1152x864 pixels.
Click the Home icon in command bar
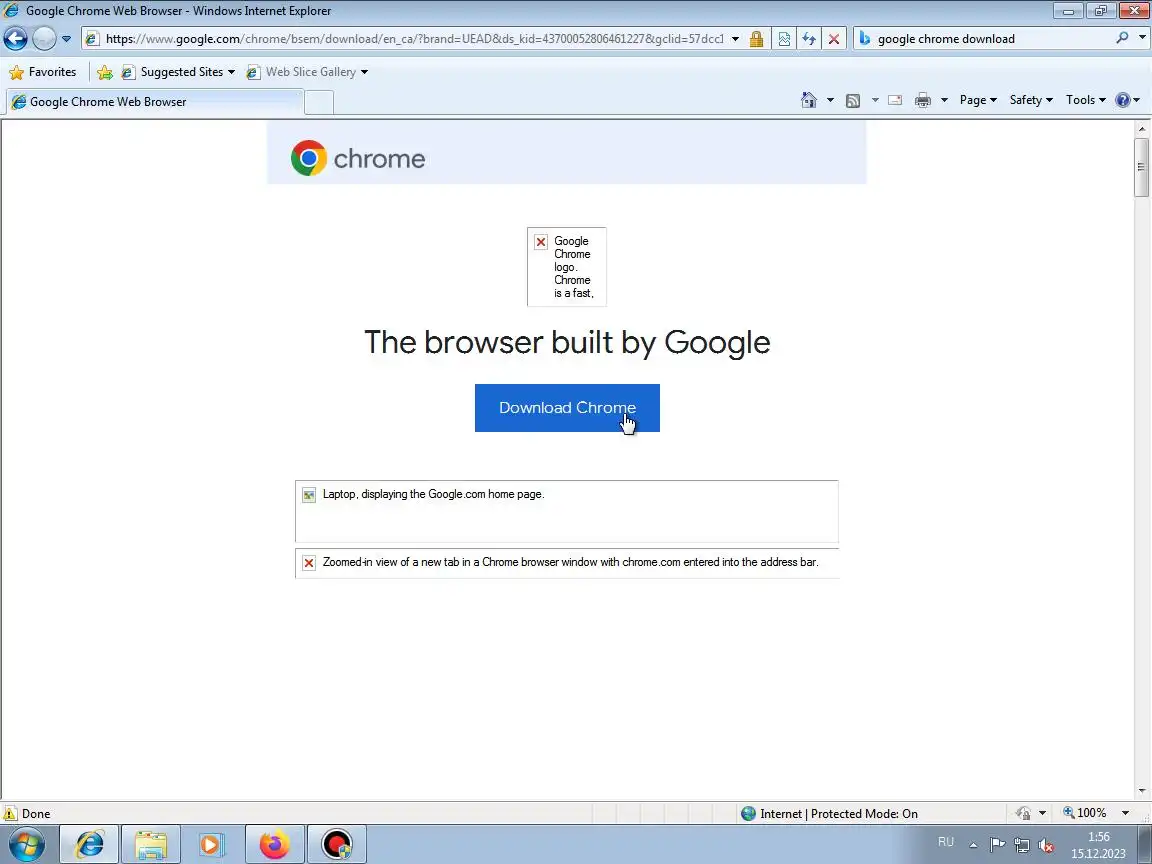click(809, 100)
